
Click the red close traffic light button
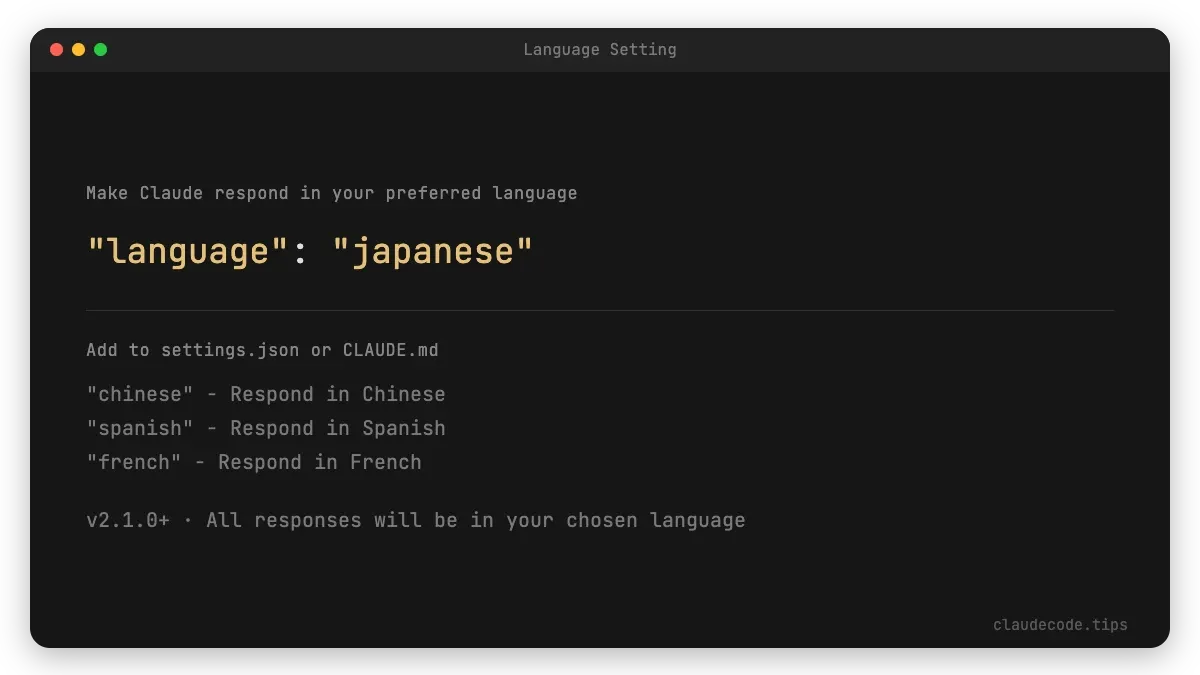(x=57, y=48)
